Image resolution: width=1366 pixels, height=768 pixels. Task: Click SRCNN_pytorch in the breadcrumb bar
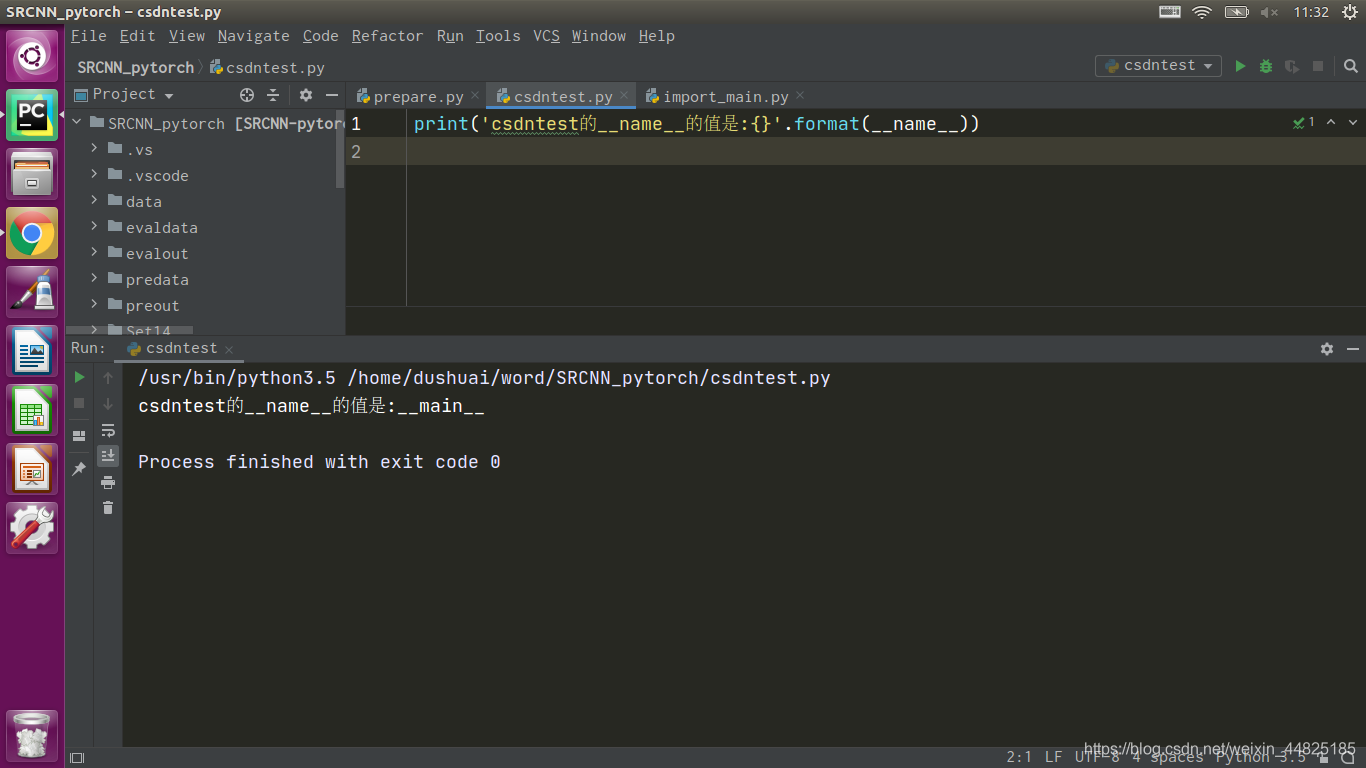point(135,67)
